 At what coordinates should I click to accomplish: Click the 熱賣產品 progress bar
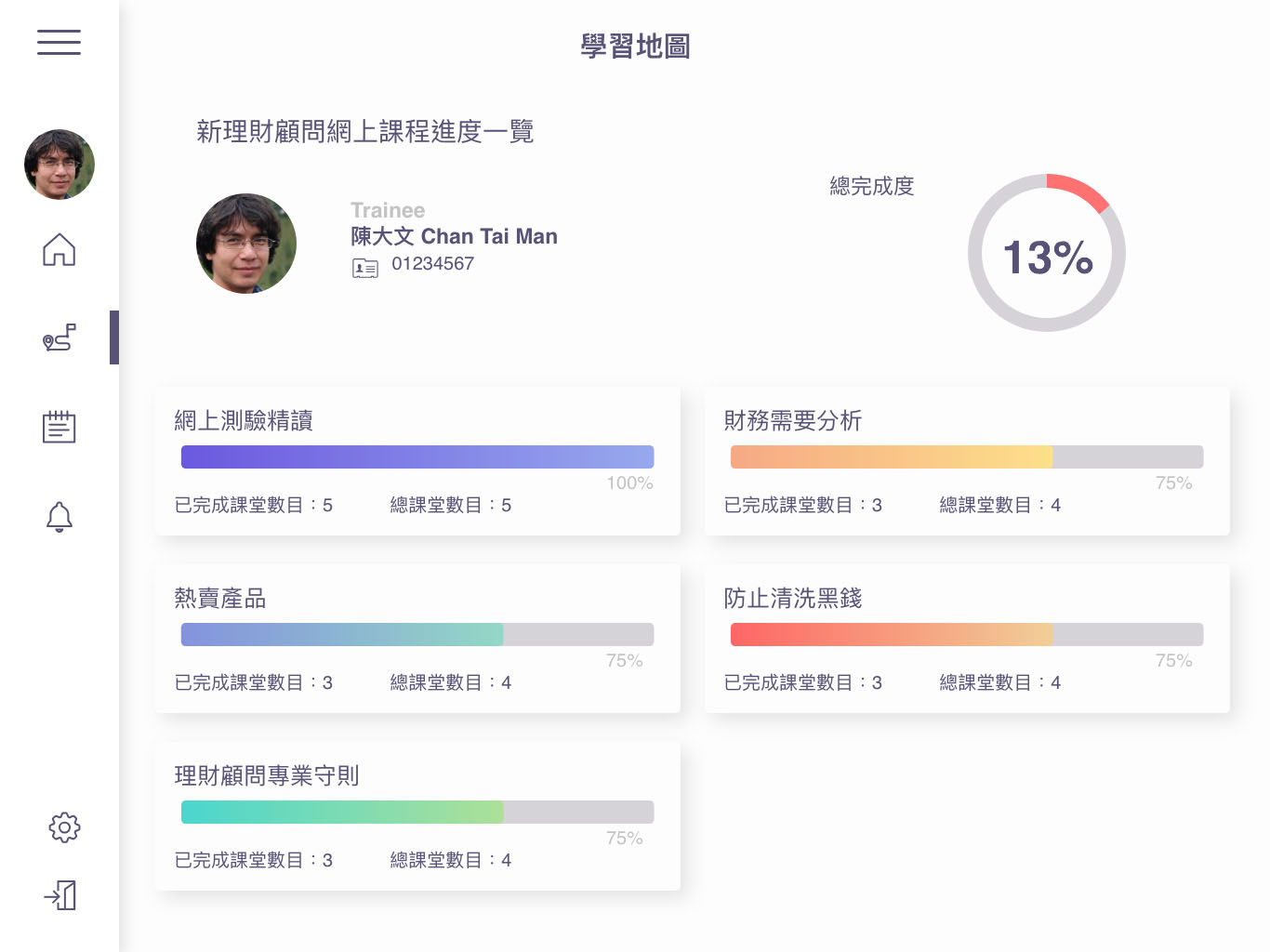[417, 634]
